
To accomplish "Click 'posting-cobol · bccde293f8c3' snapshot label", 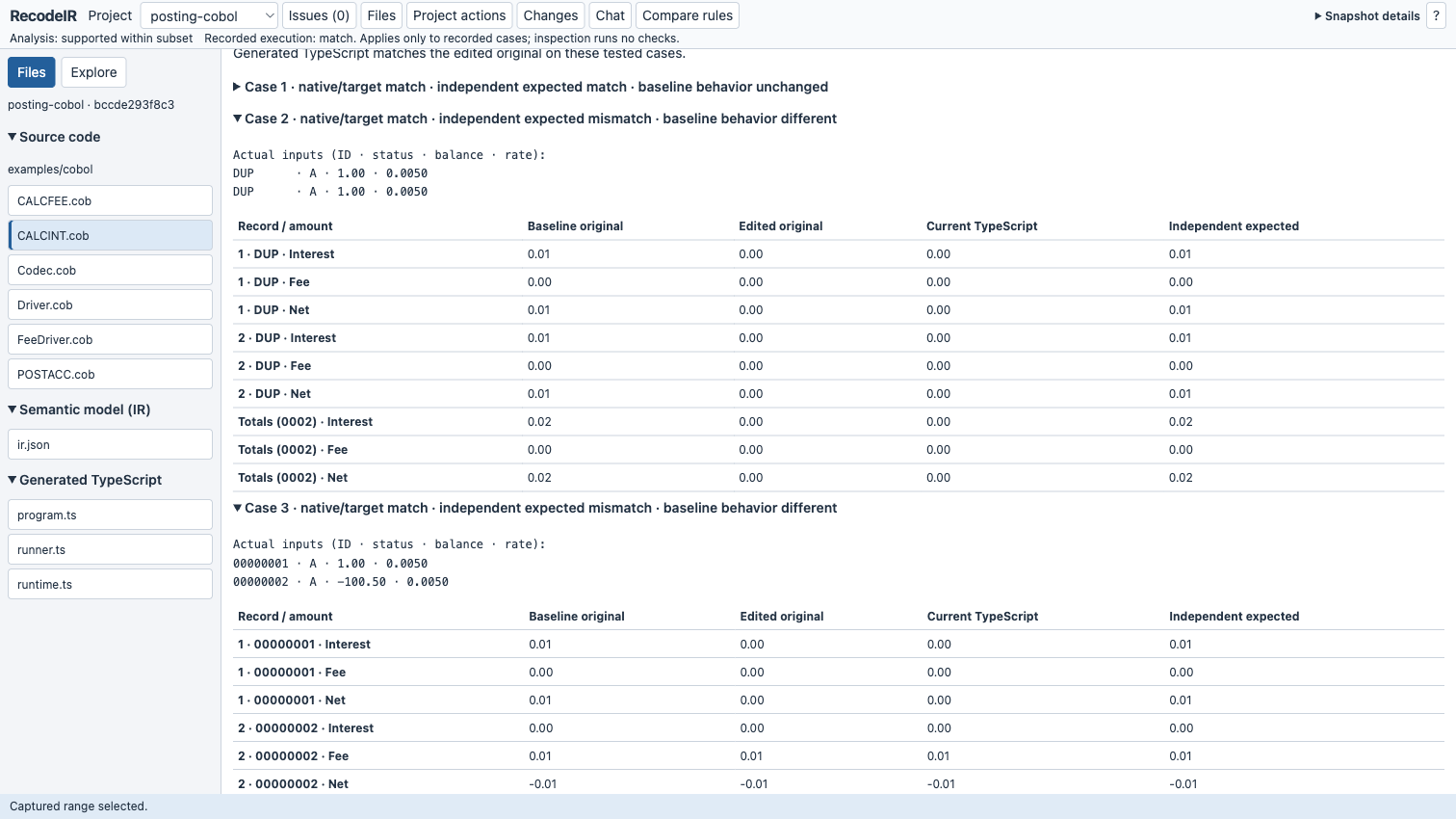I will point(91,105).
